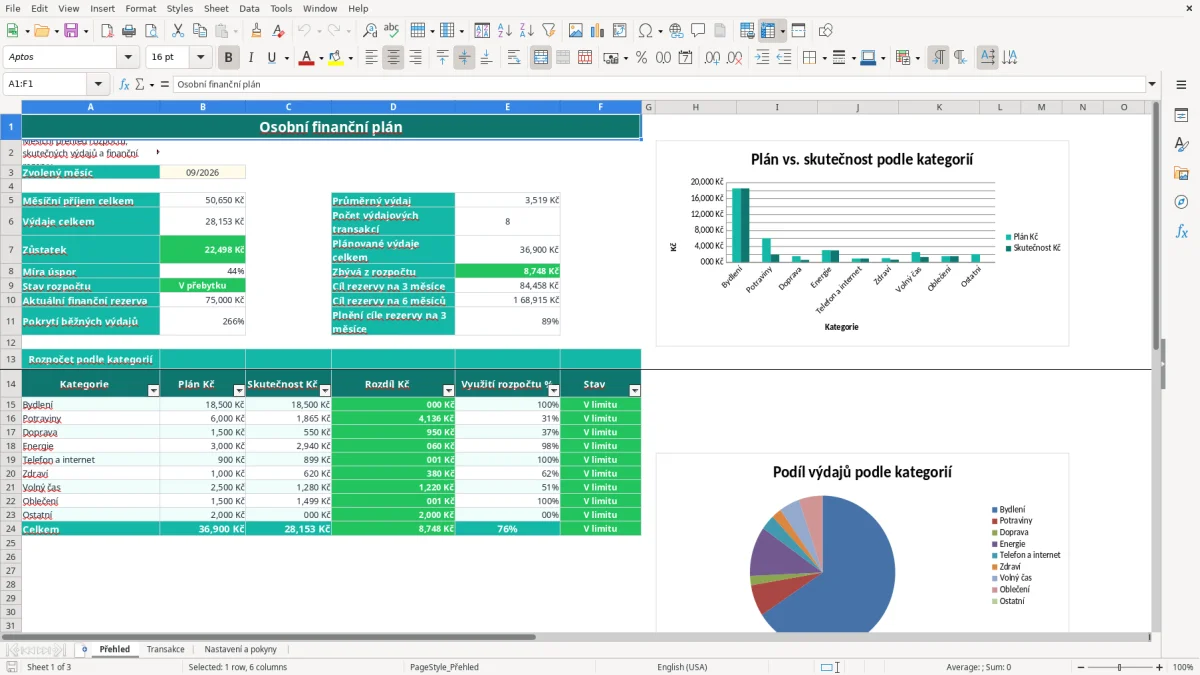Open the Styles menu
Viewport: 1200px width, 675px height.
coord(180,8)
